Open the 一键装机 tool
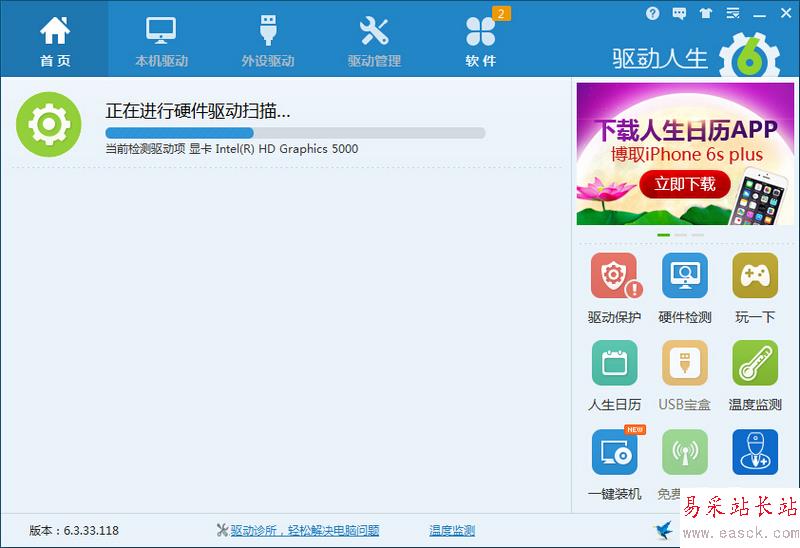The height and width of the screenshot is (548, 800). pos(614,462)
